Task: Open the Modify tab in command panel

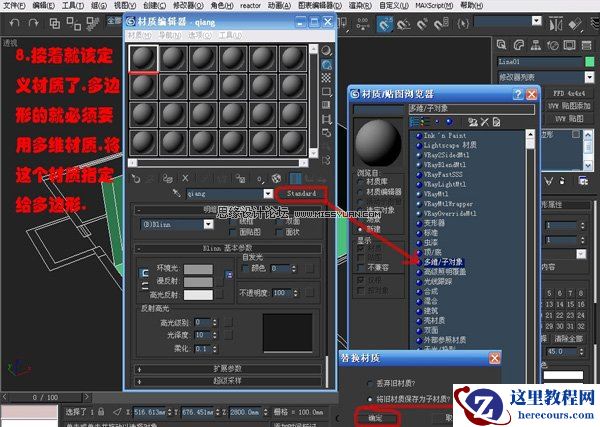Action: click(x=518, y=45)
